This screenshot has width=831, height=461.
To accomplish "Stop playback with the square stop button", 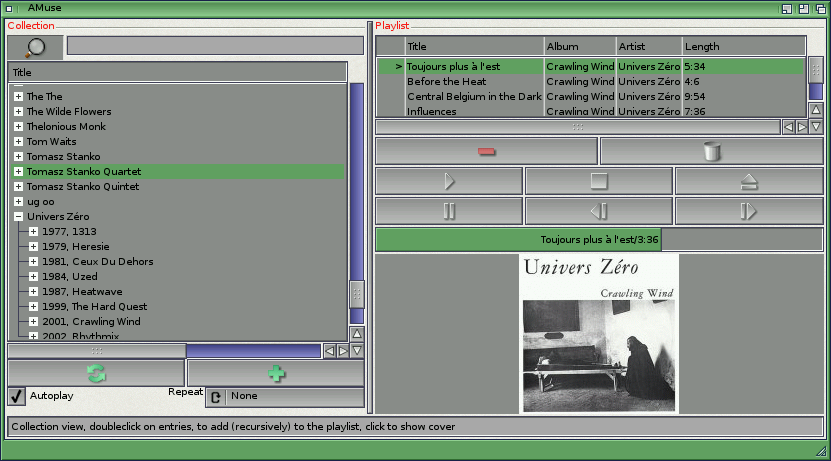I will click(x=599, y=181).
